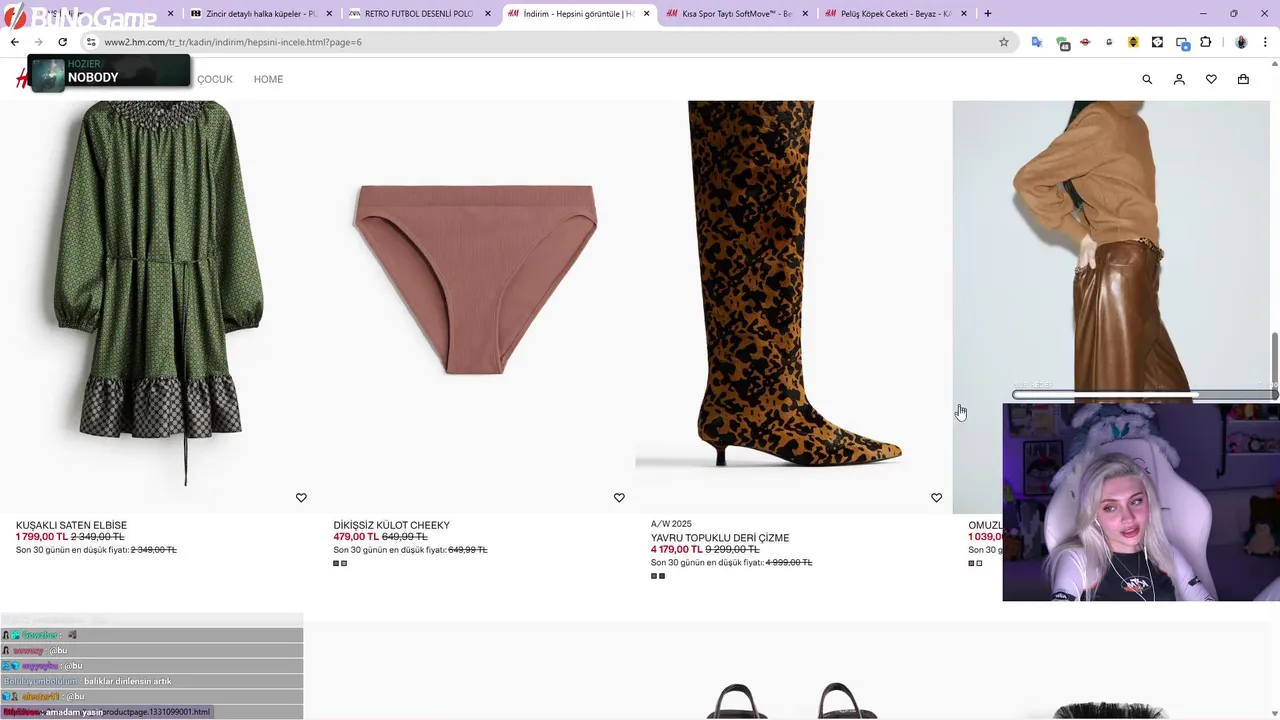Click the brown leather pants product image
The height and width of the screenshot is (720, 1280).
tap(1111, 250)
